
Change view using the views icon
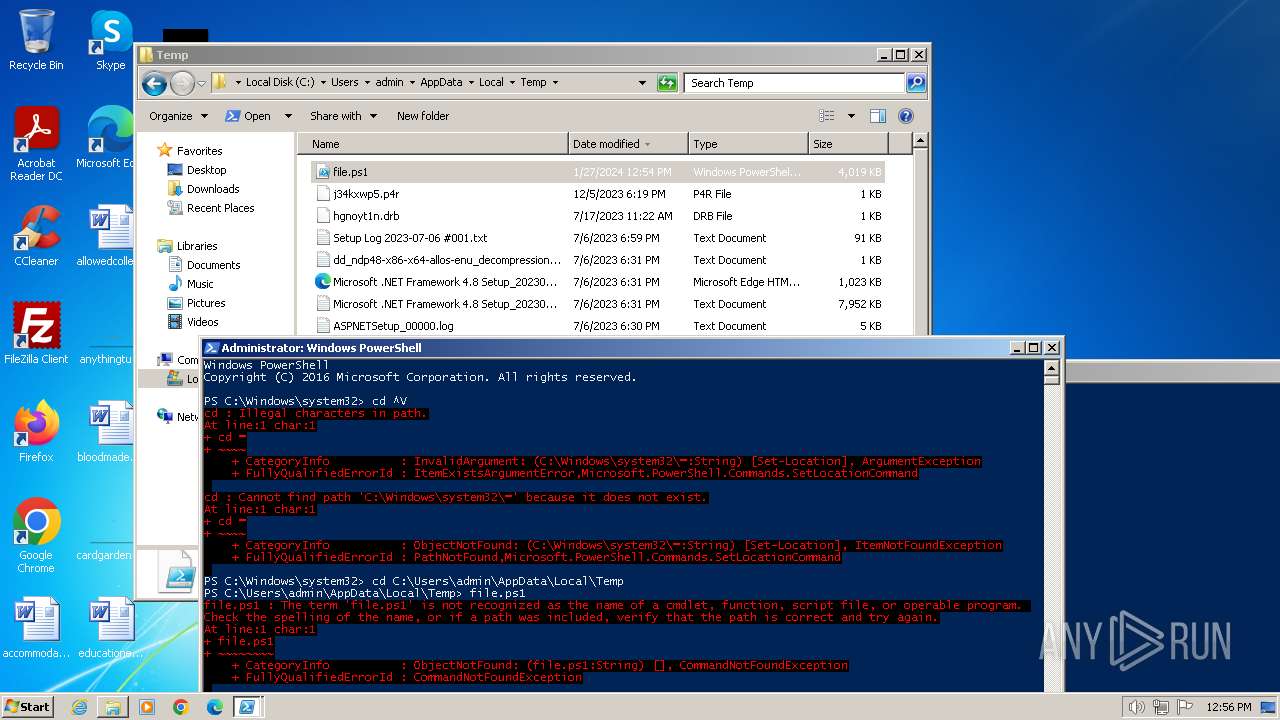click(827, 116)
